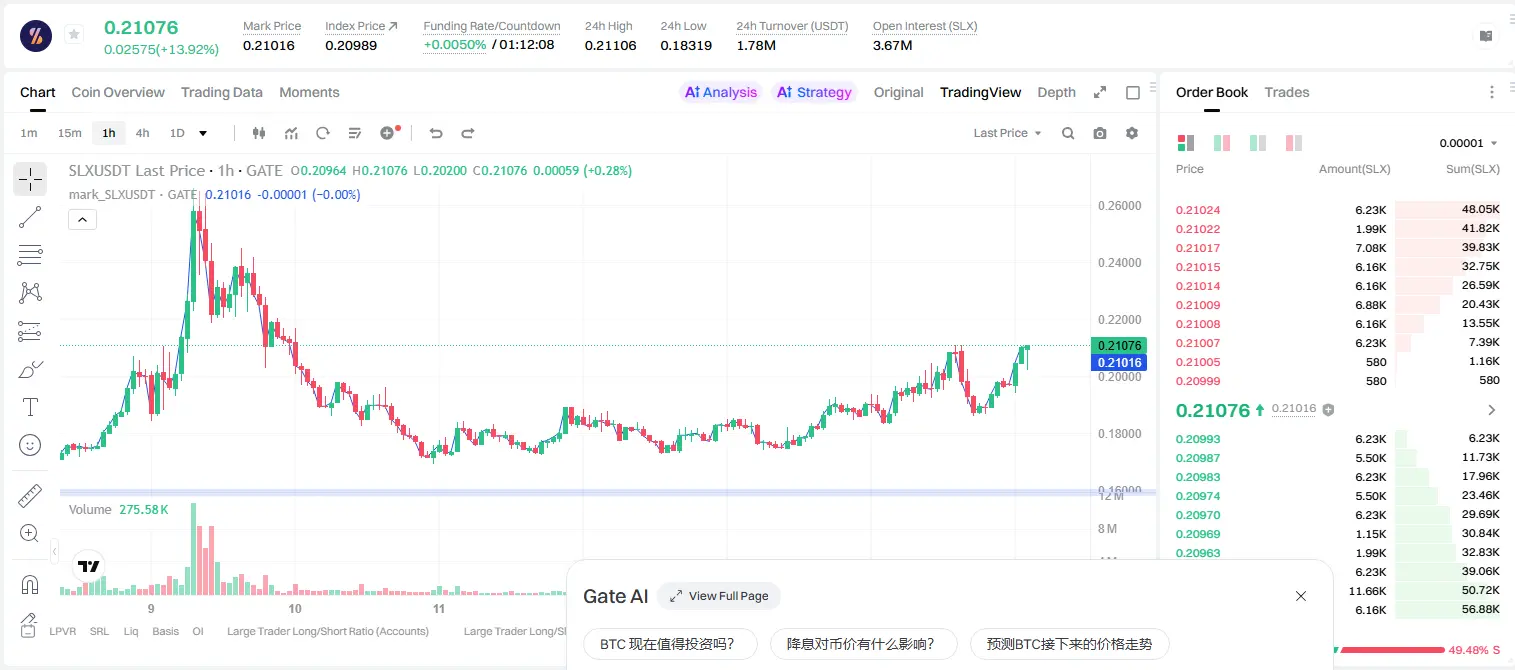This screenshot has width=1515, height=670.
Task: Open the emoji icons tool
Action: [30, 445]
